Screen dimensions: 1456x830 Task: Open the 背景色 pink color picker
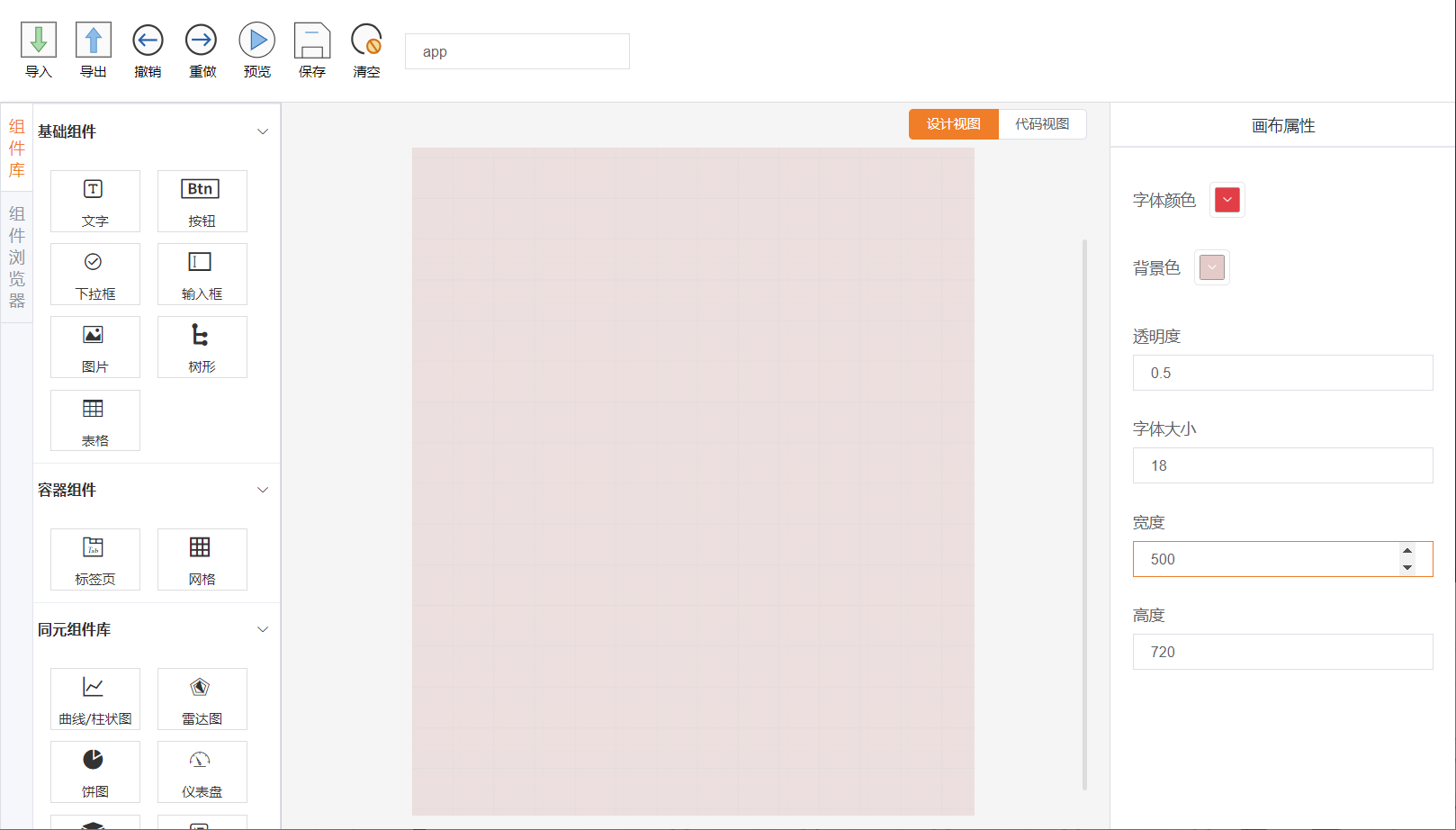pyautogui.click(x=1212, y=267)
